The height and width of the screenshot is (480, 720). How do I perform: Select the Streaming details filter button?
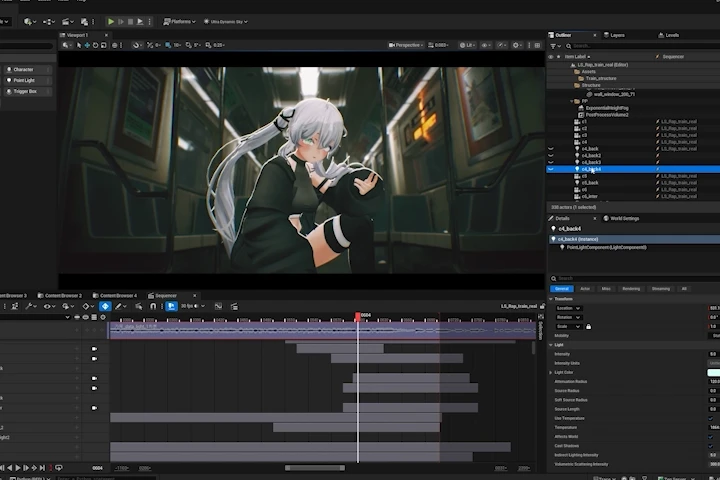(x=661, y=289)
